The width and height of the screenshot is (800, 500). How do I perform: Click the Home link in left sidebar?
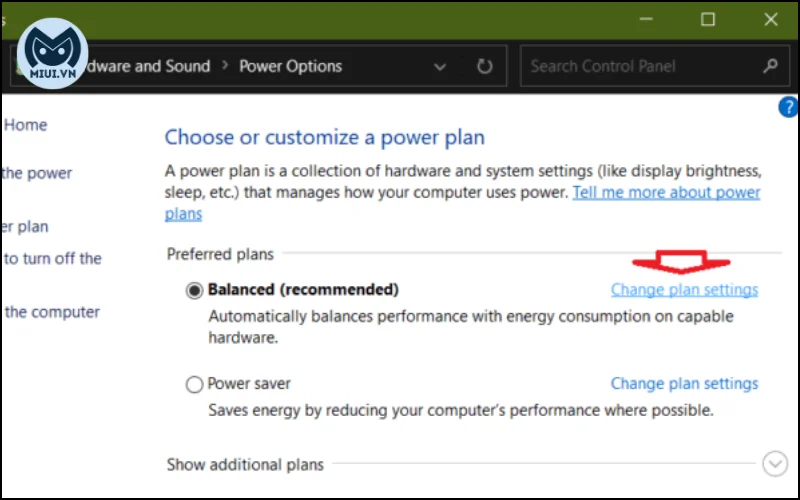pos(26,125)
